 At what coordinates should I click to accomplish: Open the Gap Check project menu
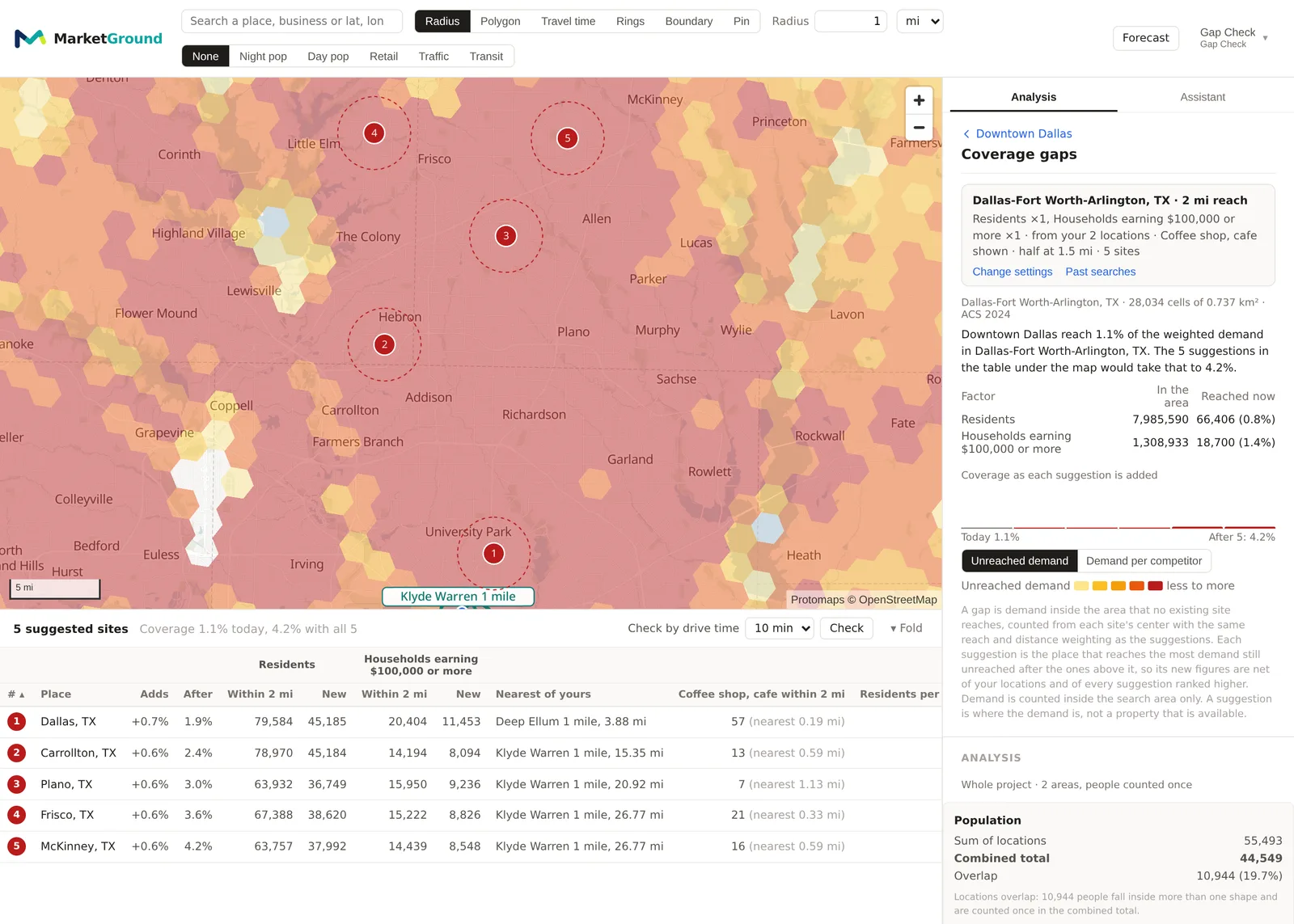tap(1233, 38)
